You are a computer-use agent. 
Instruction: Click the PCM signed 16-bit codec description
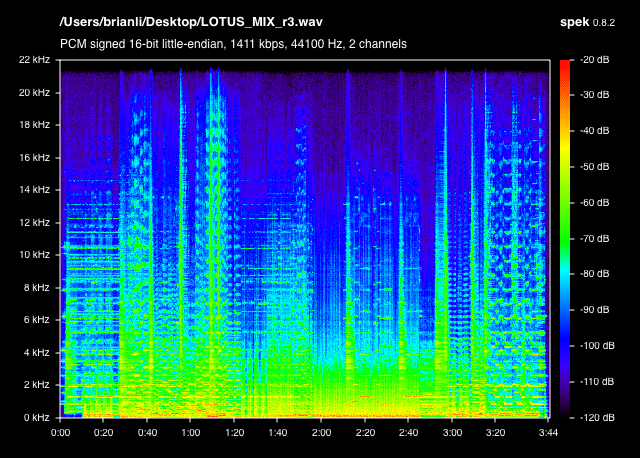233,44
